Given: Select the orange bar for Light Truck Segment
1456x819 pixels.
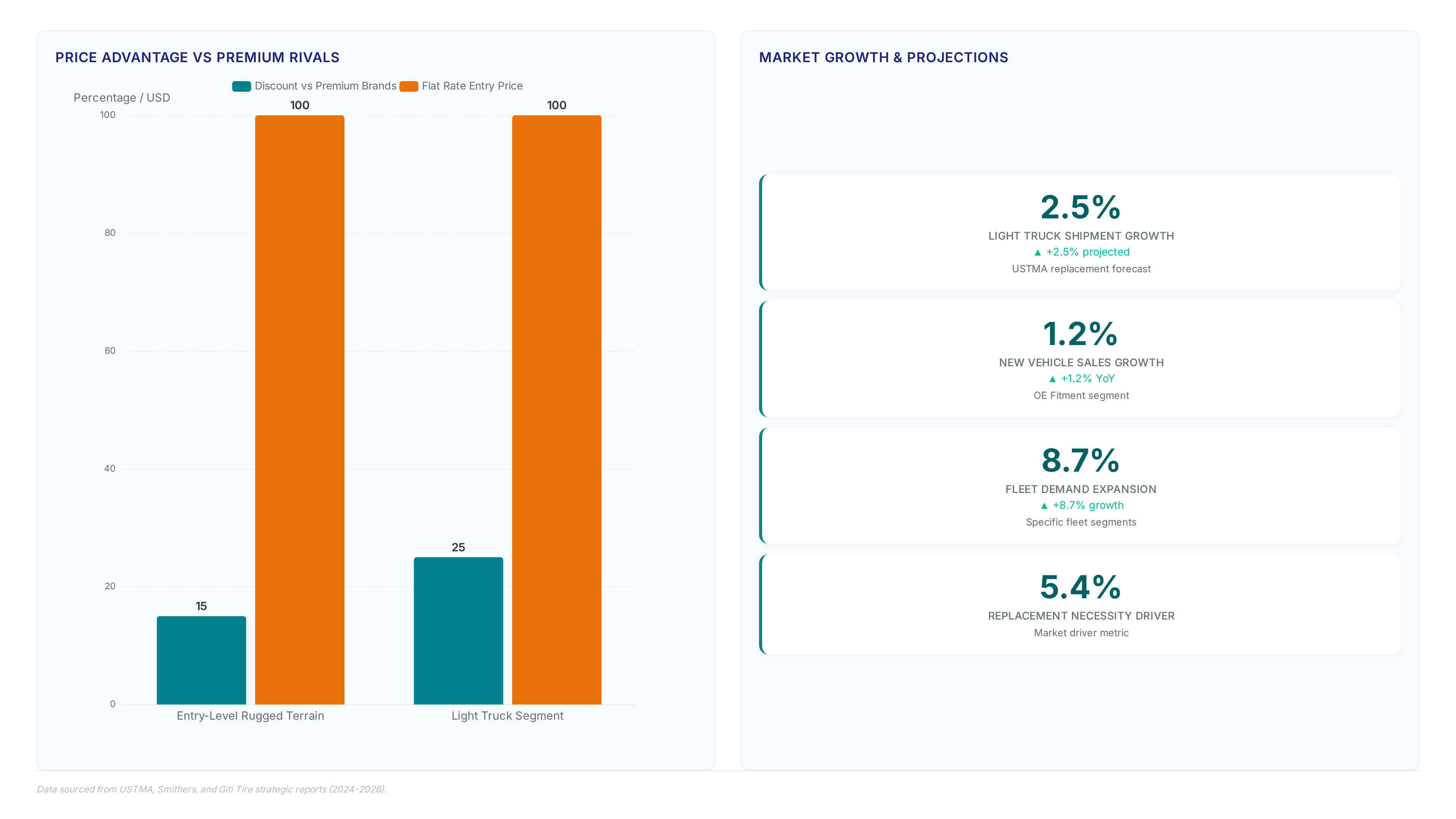Looking at the screenshot, I should click(557, 410).
